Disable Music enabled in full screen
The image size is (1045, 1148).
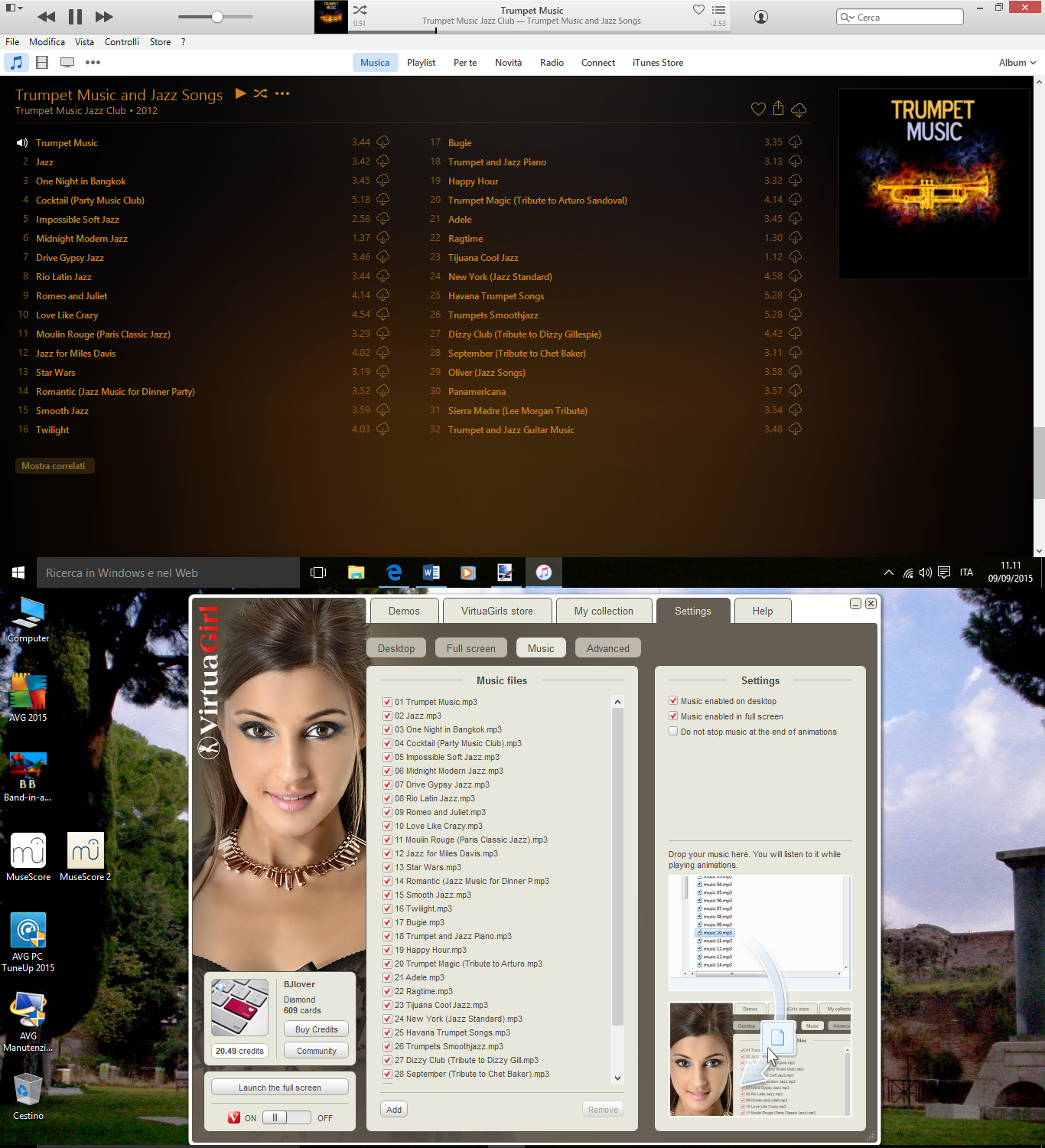tap(673, 716)
